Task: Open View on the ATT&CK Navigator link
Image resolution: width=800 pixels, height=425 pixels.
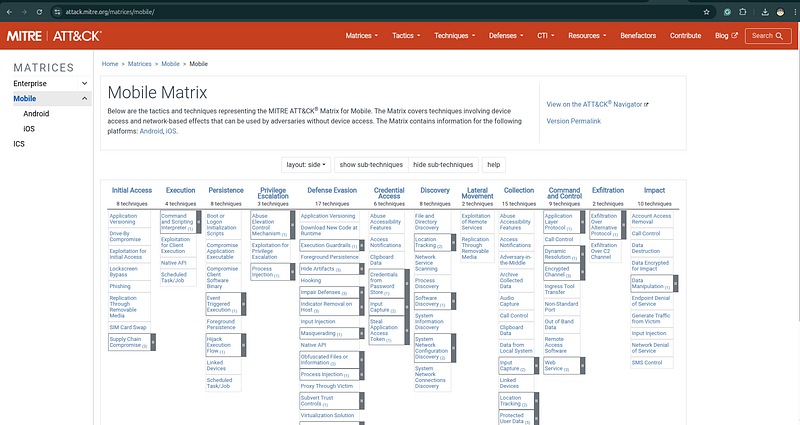Action: click(597, 104)
